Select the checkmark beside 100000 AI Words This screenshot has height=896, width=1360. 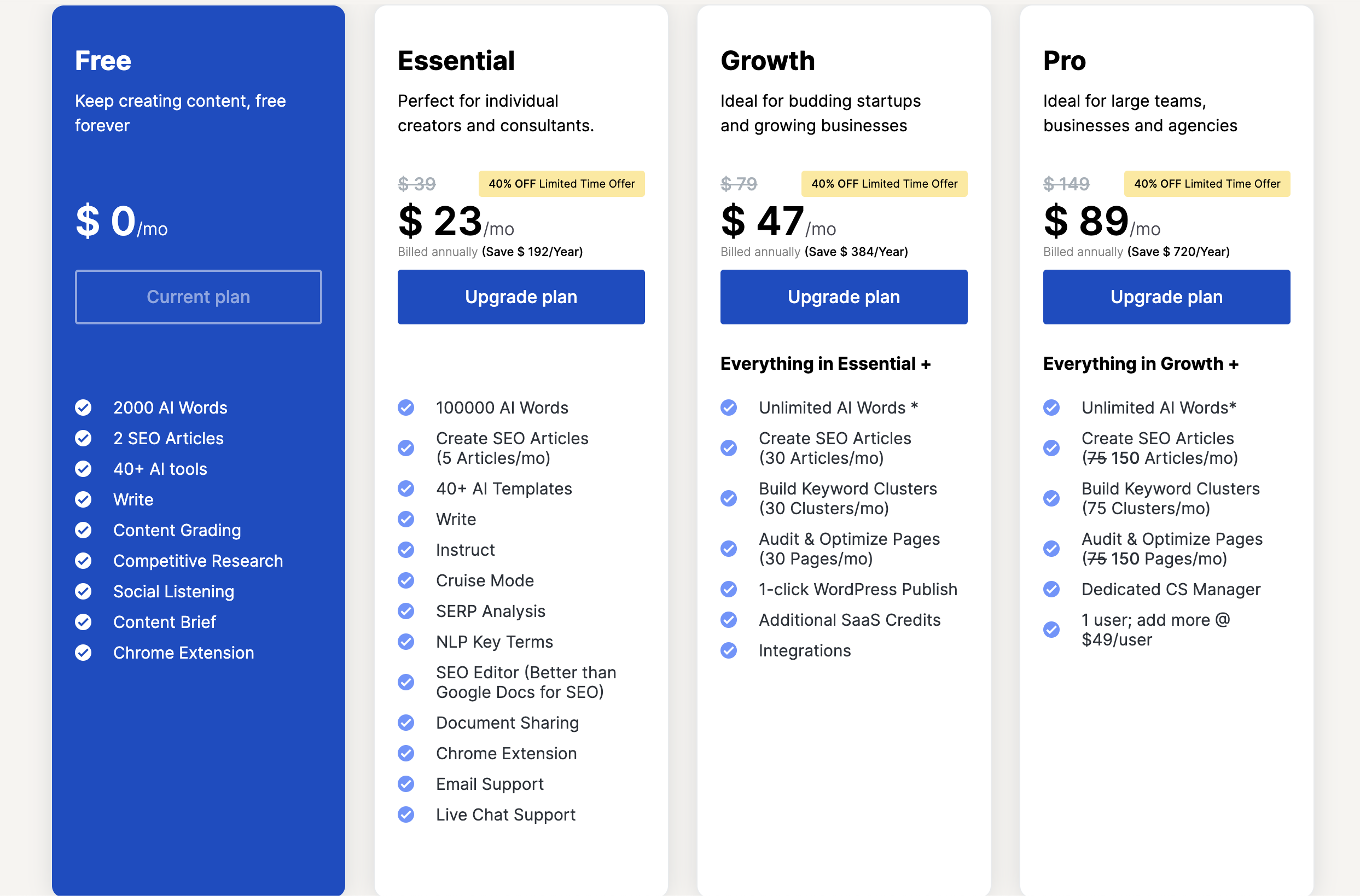[406, 408]
